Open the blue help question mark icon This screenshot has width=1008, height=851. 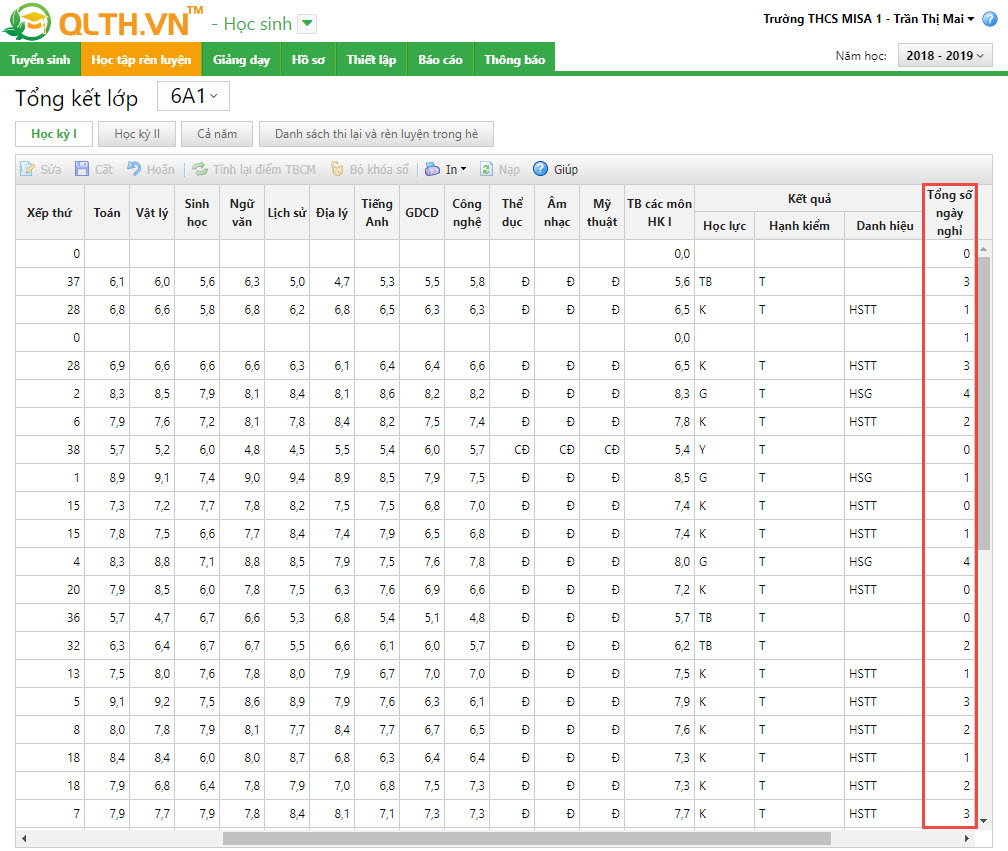click(990, 19)
